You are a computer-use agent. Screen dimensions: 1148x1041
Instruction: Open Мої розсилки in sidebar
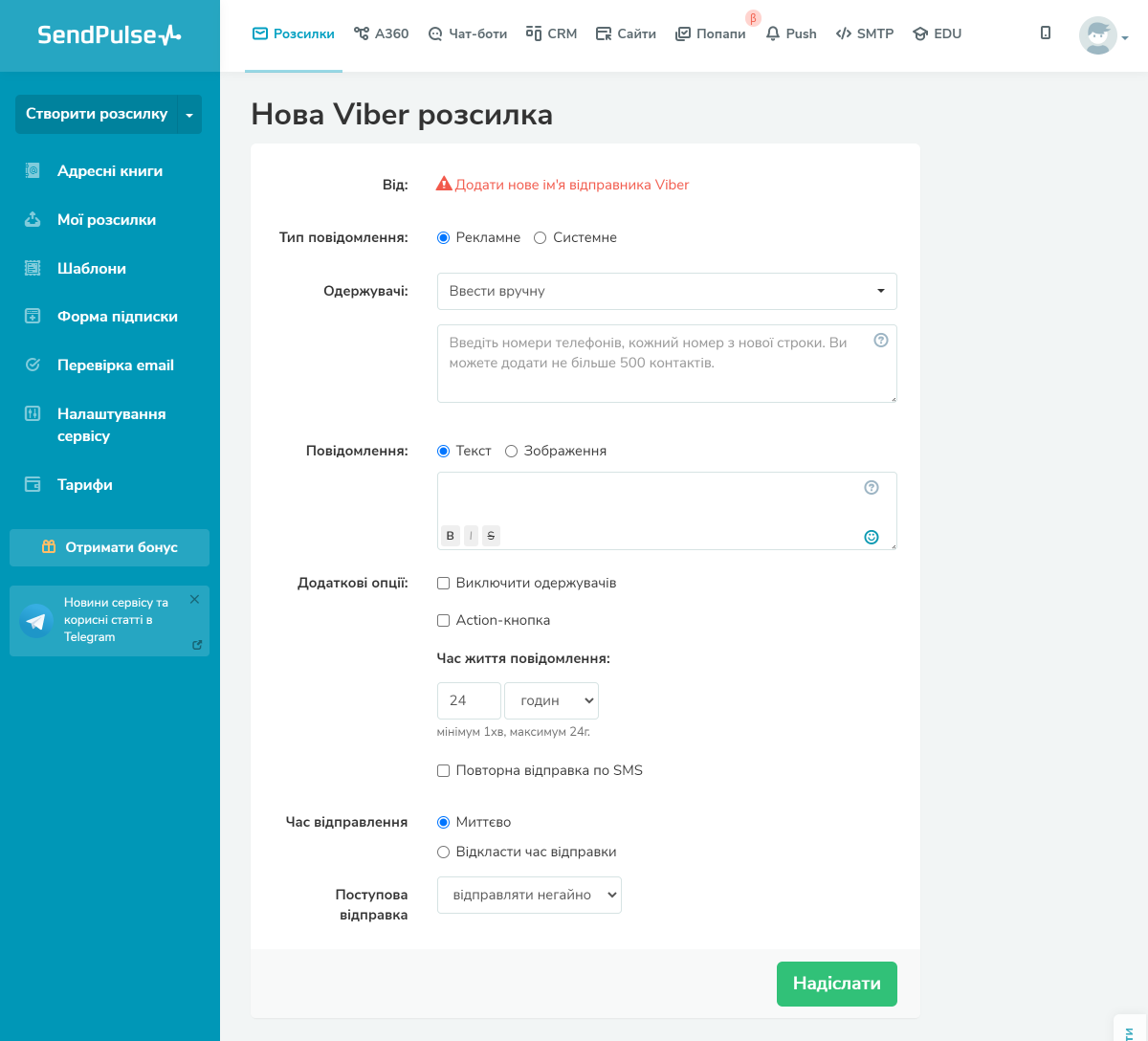(x=106, y=219)
